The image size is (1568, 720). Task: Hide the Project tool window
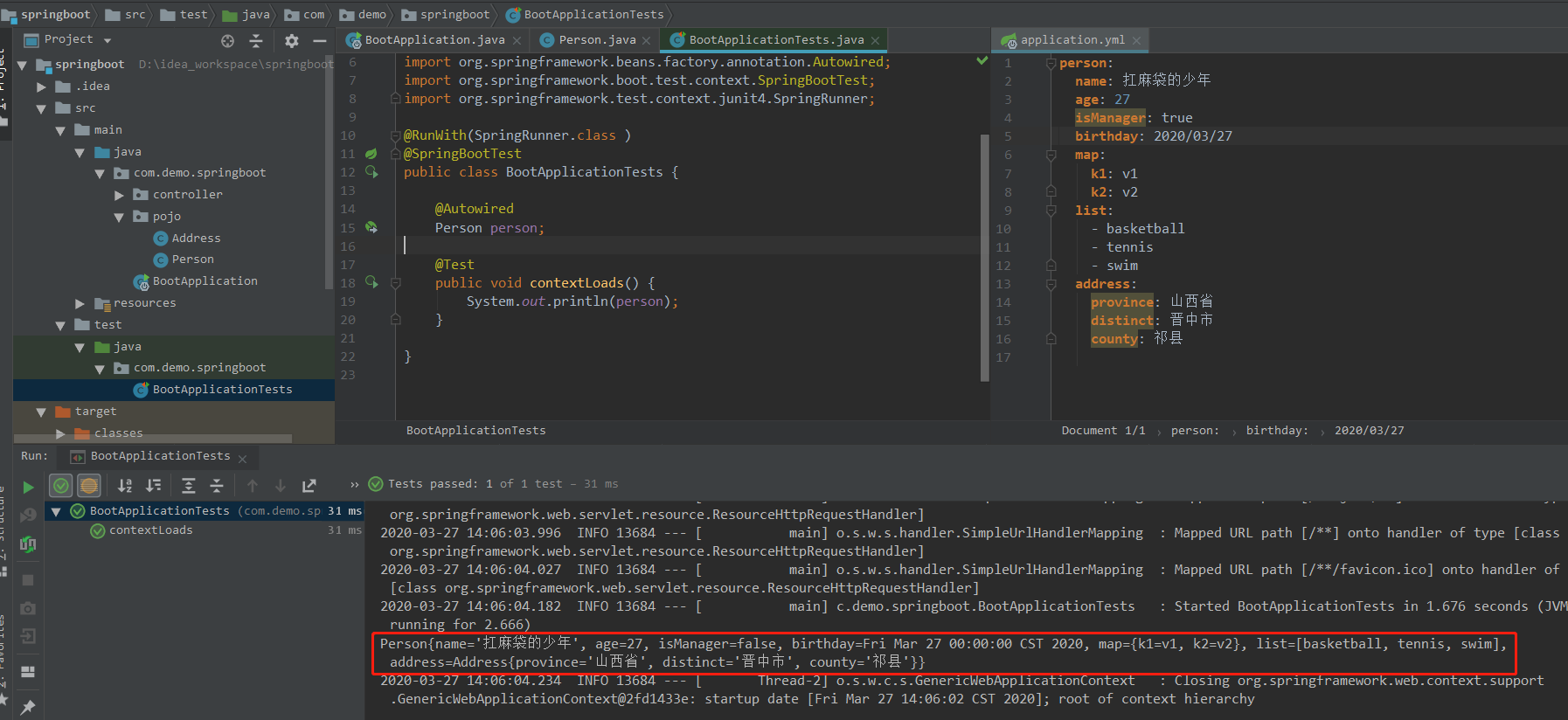tap(320, 40)
